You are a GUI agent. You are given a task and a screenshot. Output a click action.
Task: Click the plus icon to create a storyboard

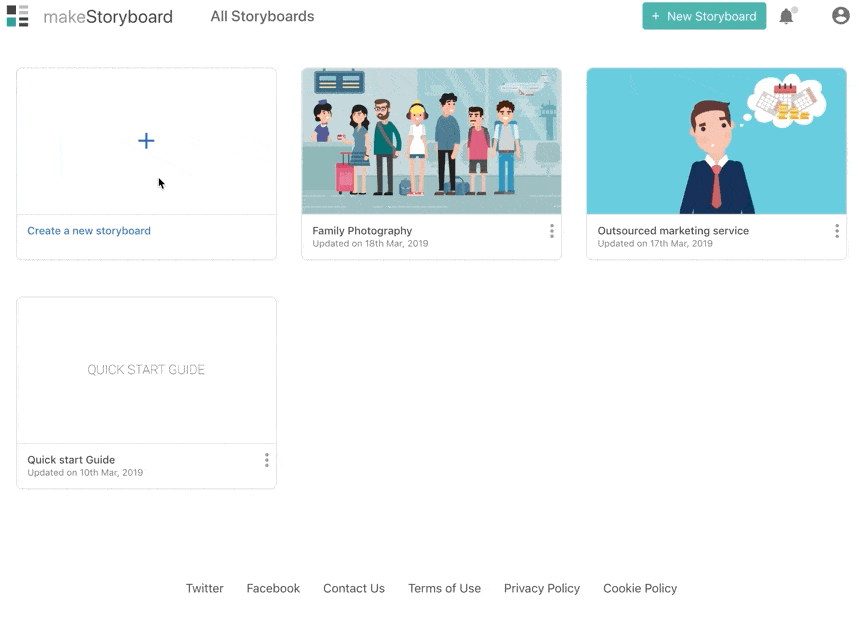tap(146, 141)
